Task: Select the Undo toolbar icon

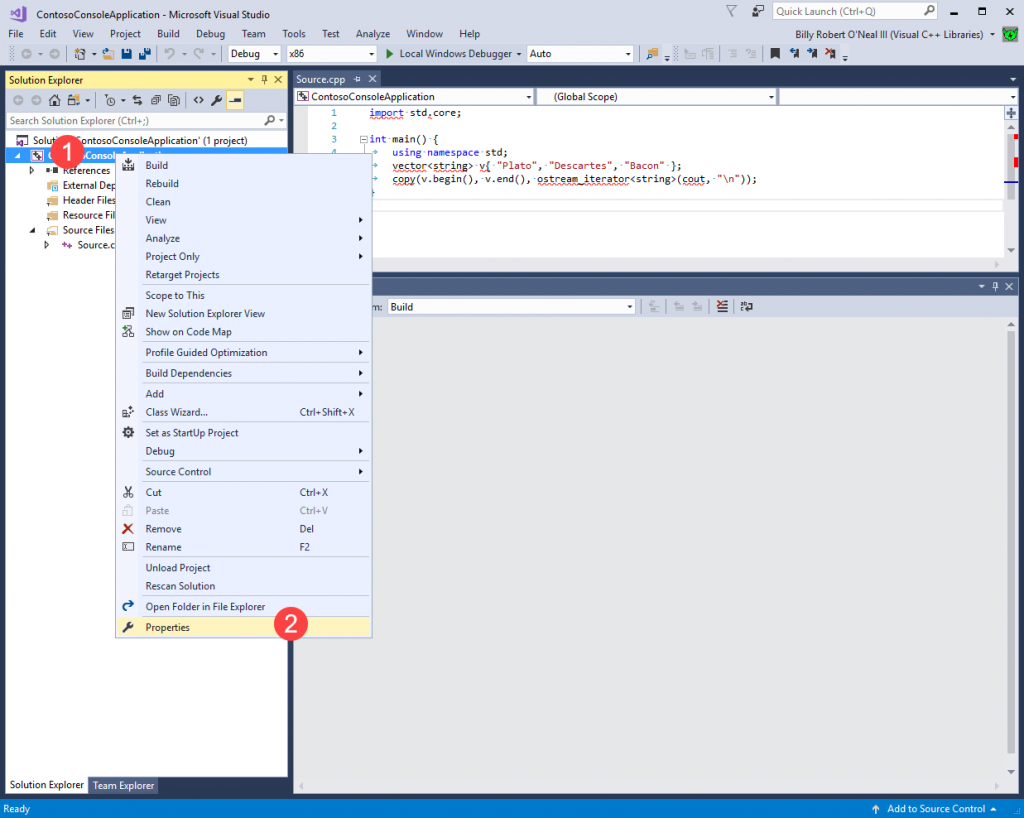Action: pos(170,53)
